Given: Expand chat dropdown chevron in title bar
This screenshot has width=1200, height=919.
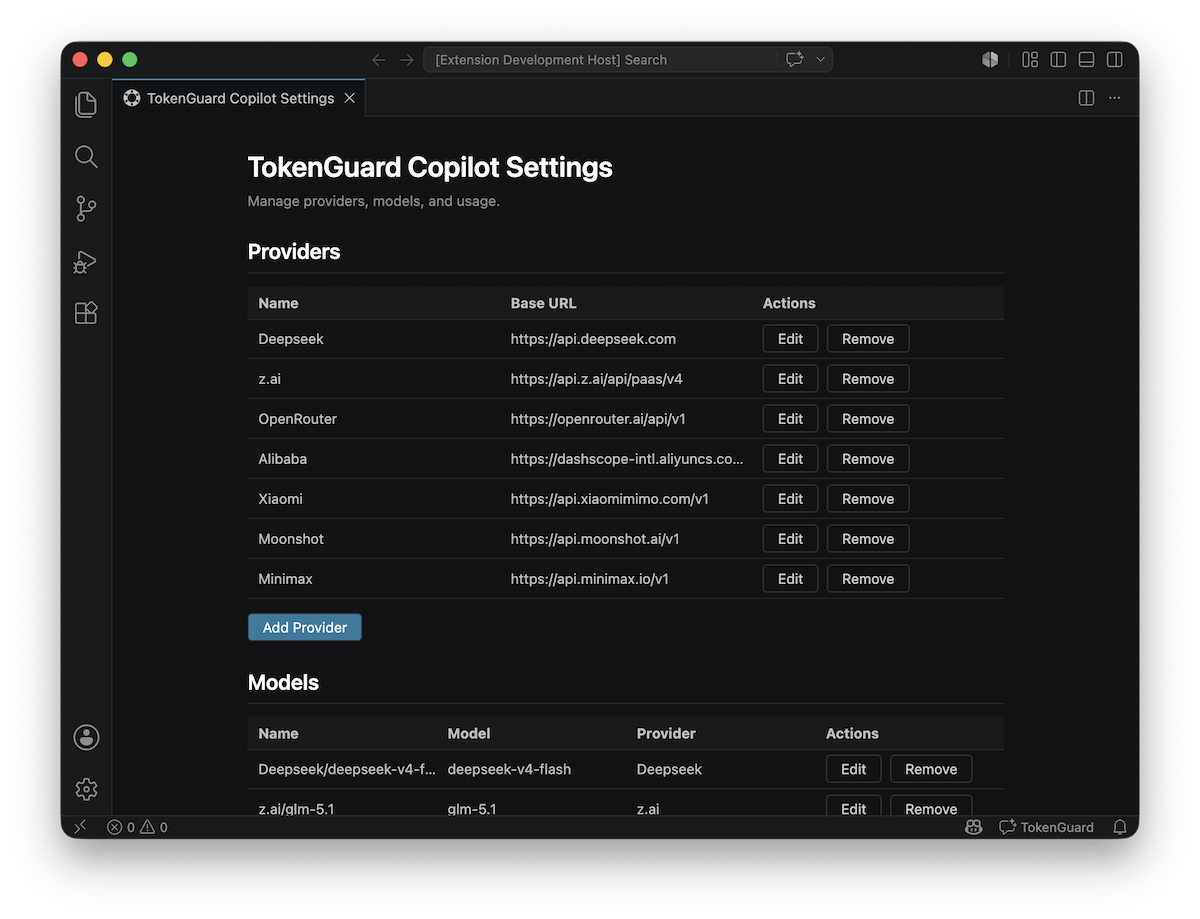Looking at the screenshot, I should pos(821,60).
